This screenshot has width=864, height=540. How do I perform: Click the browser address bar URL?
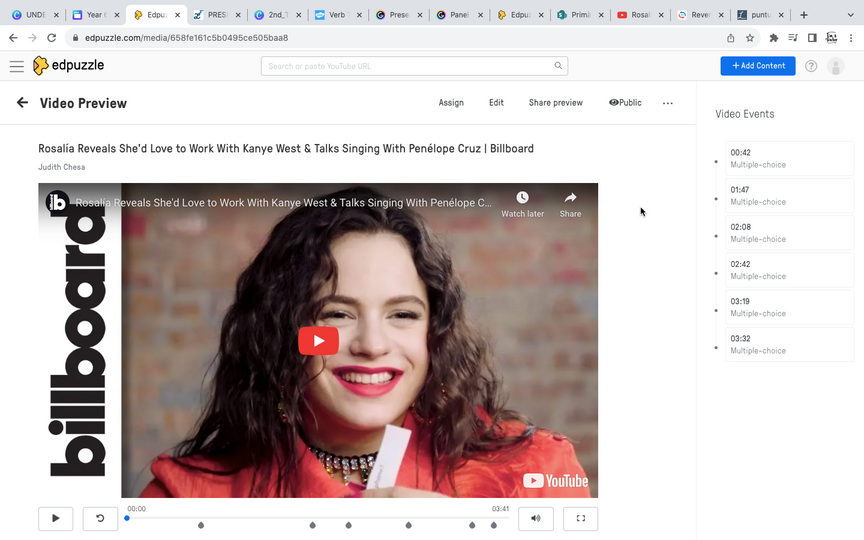point(186,37)
